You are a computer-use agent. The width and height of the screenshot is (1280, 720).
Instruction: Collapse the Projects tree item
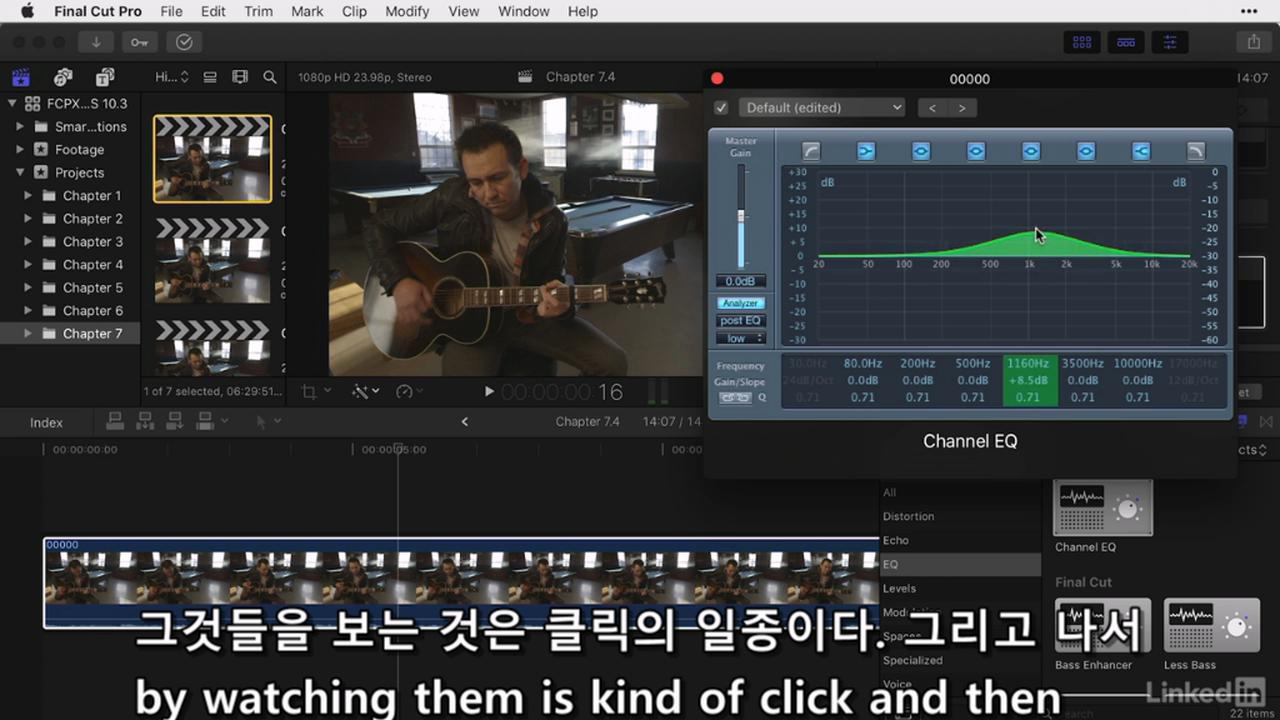(x=20, y=173)
